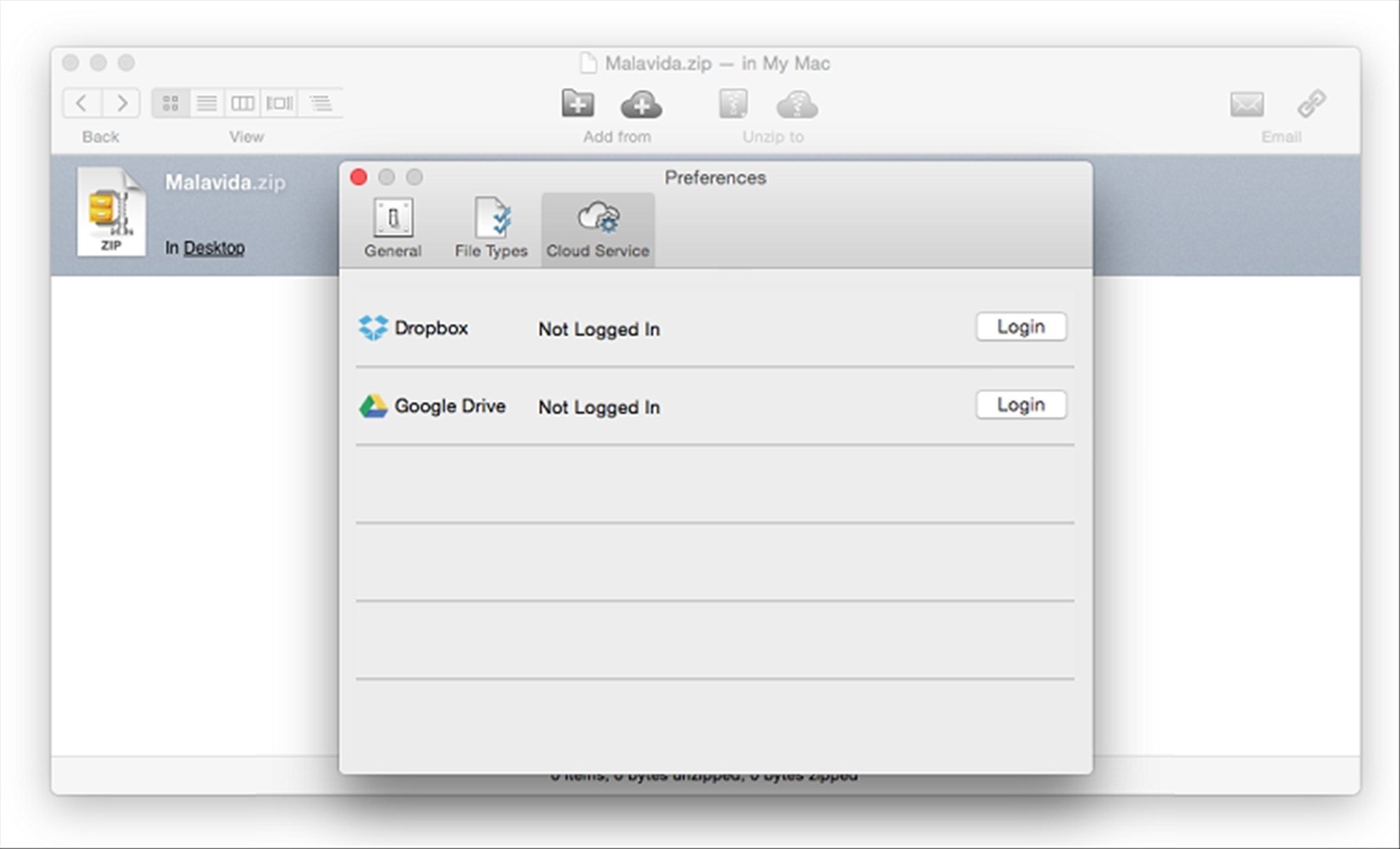Go forward with the right arrow button
Image resolution: width=1400 pixels, height=849 pixels.
(121, 103)
